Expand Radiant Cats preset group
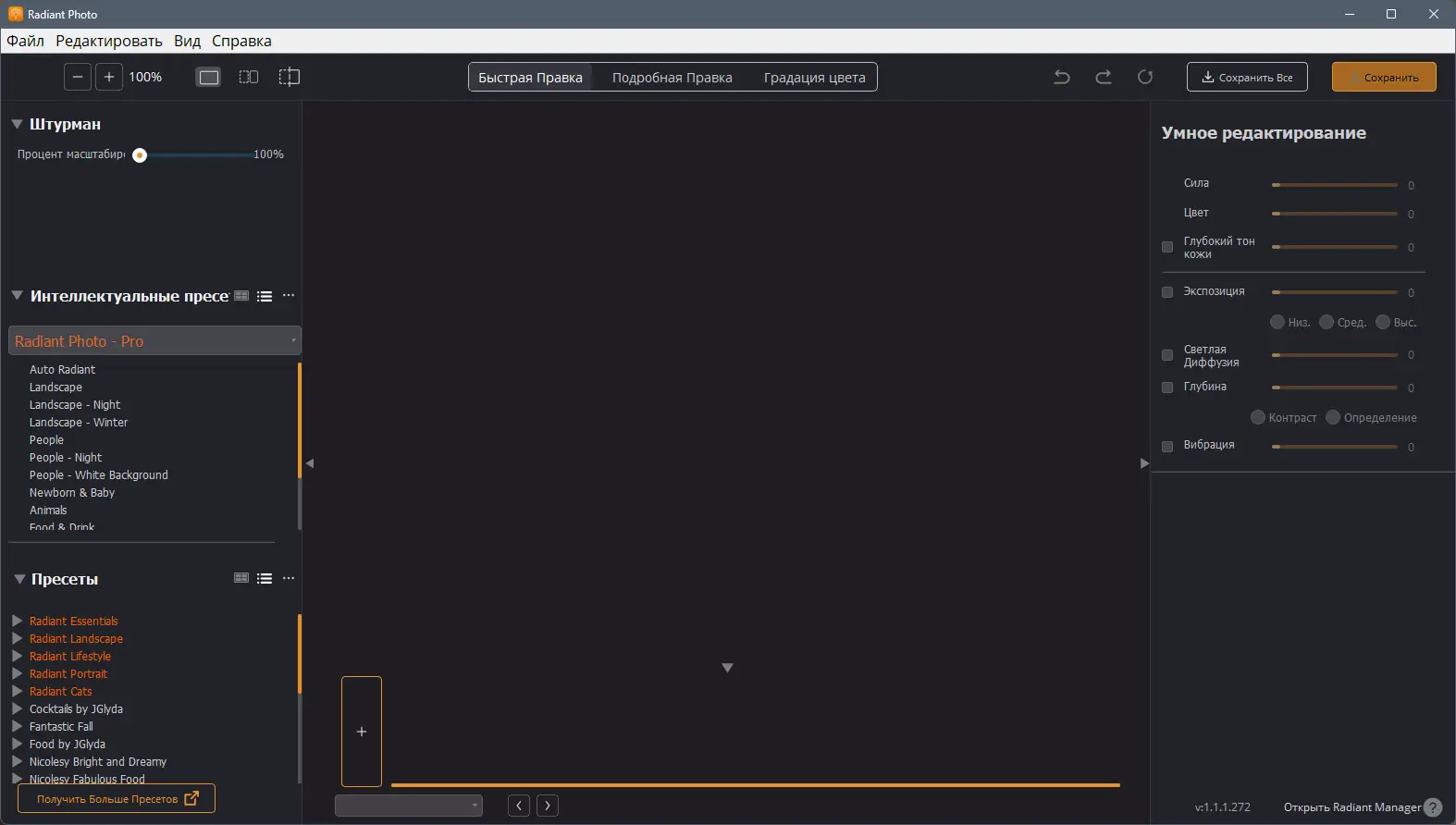The image size is (1456, 825). 17,691
